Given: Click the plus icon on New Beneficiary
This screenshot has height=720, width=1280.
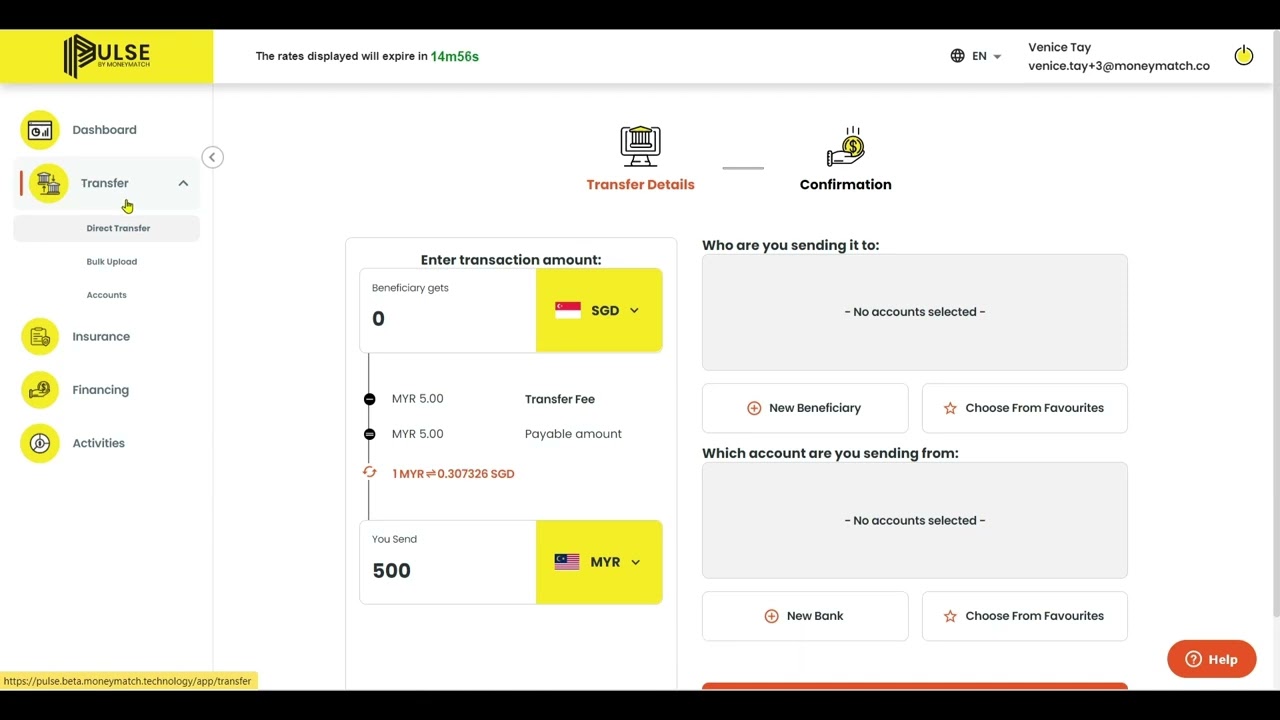Looking at the screenshot, I should pyautogui.click(x=754, y=408).
